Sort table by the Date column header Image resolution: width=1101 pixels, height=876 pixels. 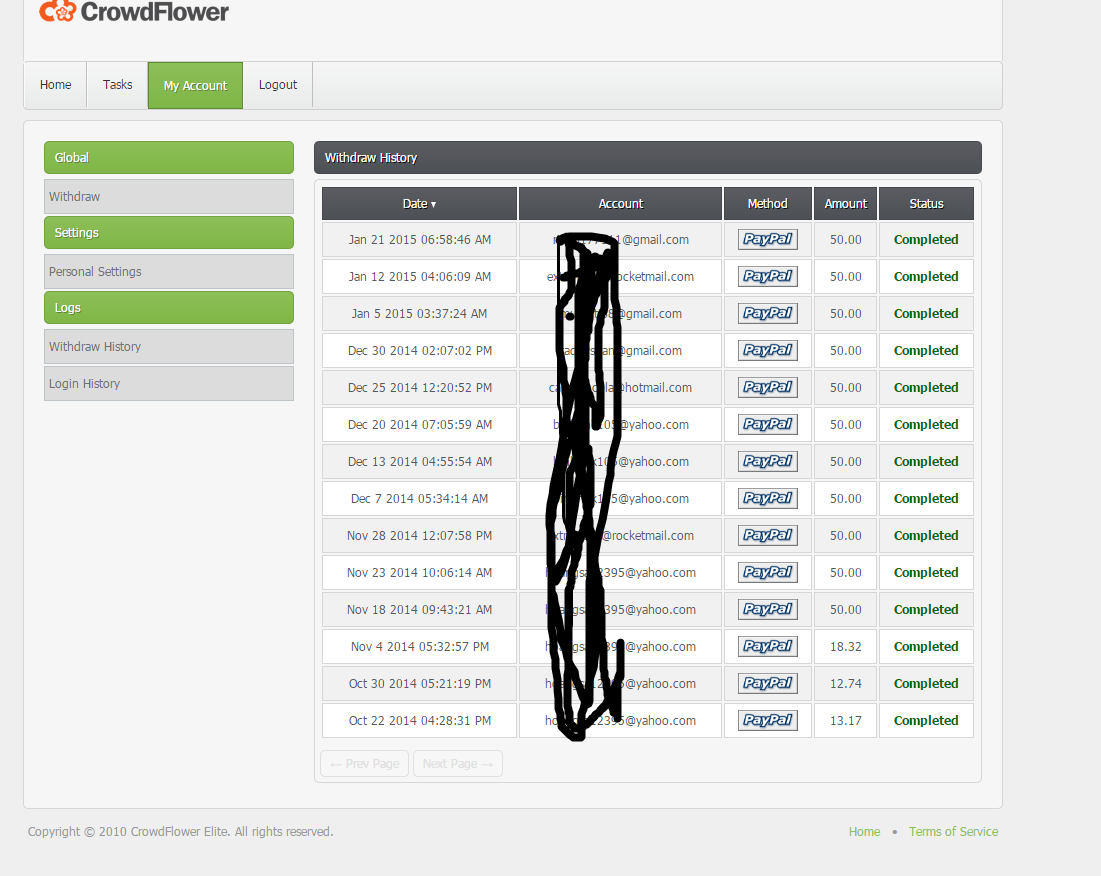(x=419, y=204)
